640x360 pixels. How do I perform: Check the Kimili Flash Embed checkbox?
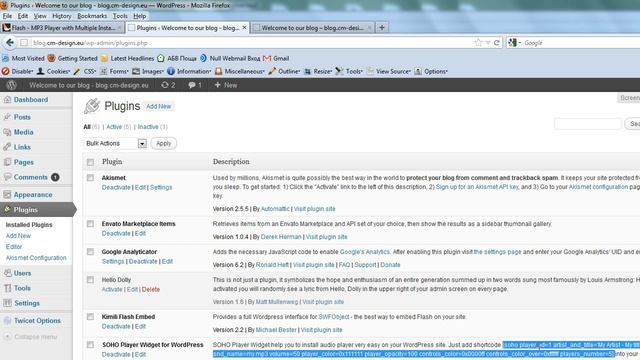(90, 317)
